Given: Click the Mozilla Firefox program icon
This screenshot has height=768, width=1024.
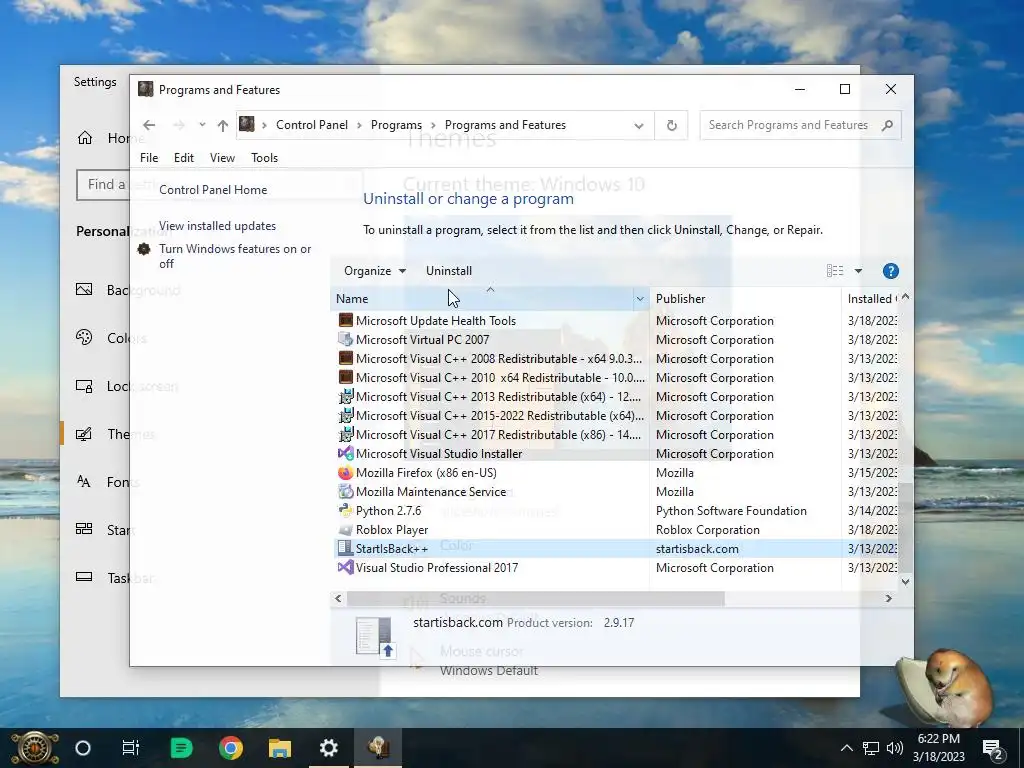Looking at the screenshot, I should point(345,473).
